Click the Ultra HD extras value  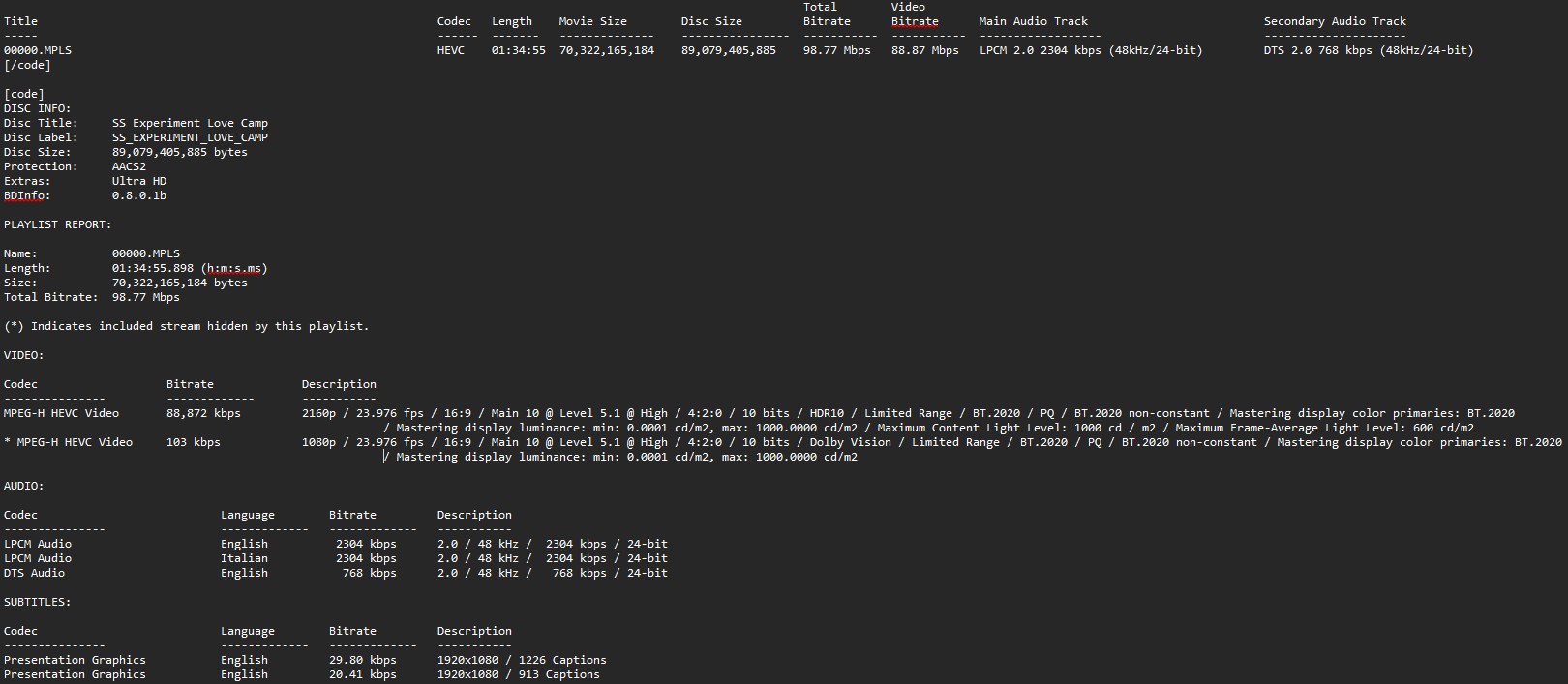point(139,181)
